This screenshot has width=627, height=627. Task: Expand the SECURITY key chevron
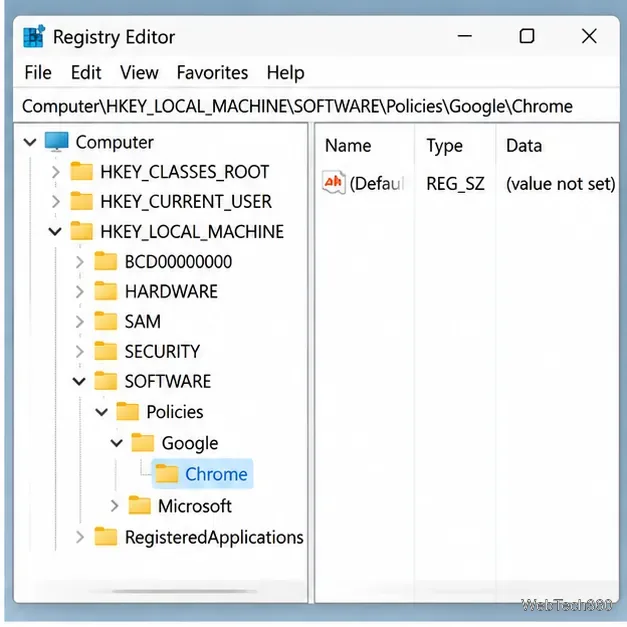pyautogui.click(x=80, y=351)
